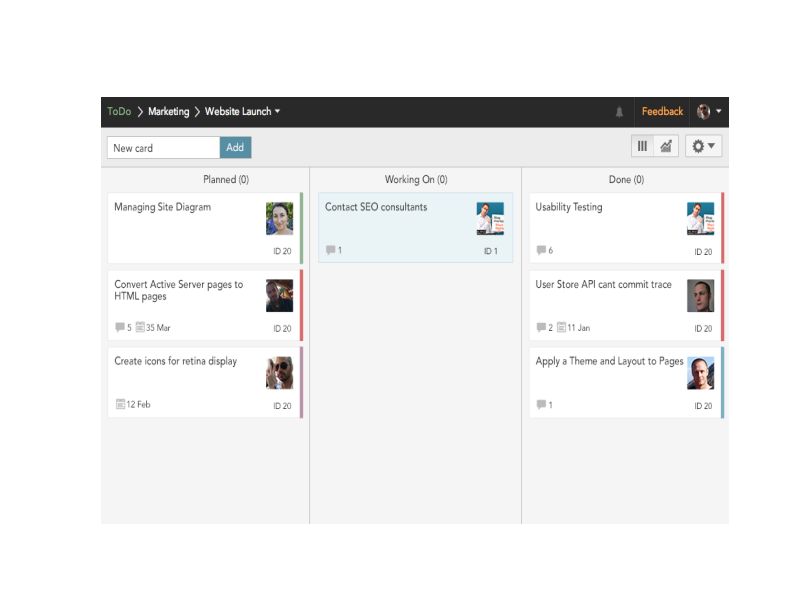Click the 12 Feb due date calendar icon
The image size is (800, 600).
click(x=120, y=404)
